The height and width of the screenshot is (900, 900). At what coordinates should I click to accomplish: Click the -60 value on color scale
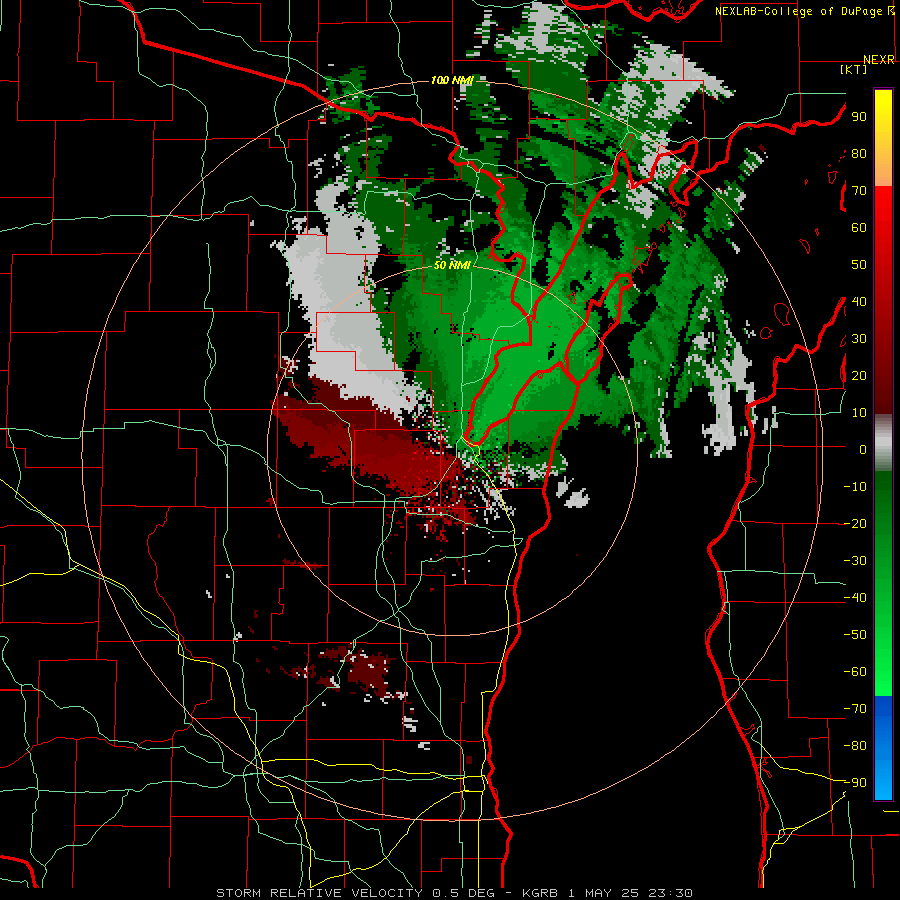click(x=855, y=672)
